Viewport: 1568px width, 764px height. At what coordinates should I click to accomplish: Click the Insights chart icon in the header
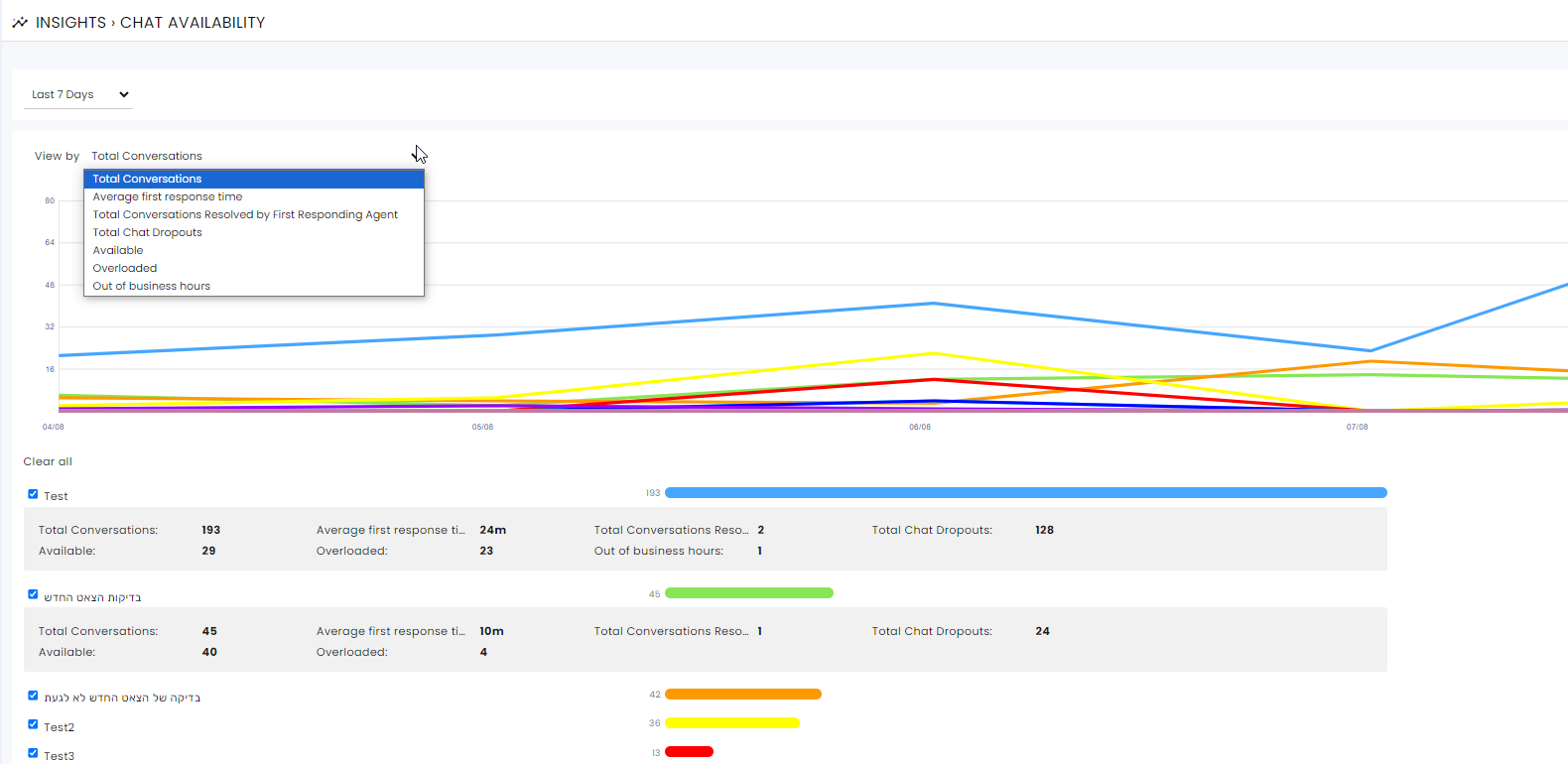pyautogui.click(x=20, y=22)
